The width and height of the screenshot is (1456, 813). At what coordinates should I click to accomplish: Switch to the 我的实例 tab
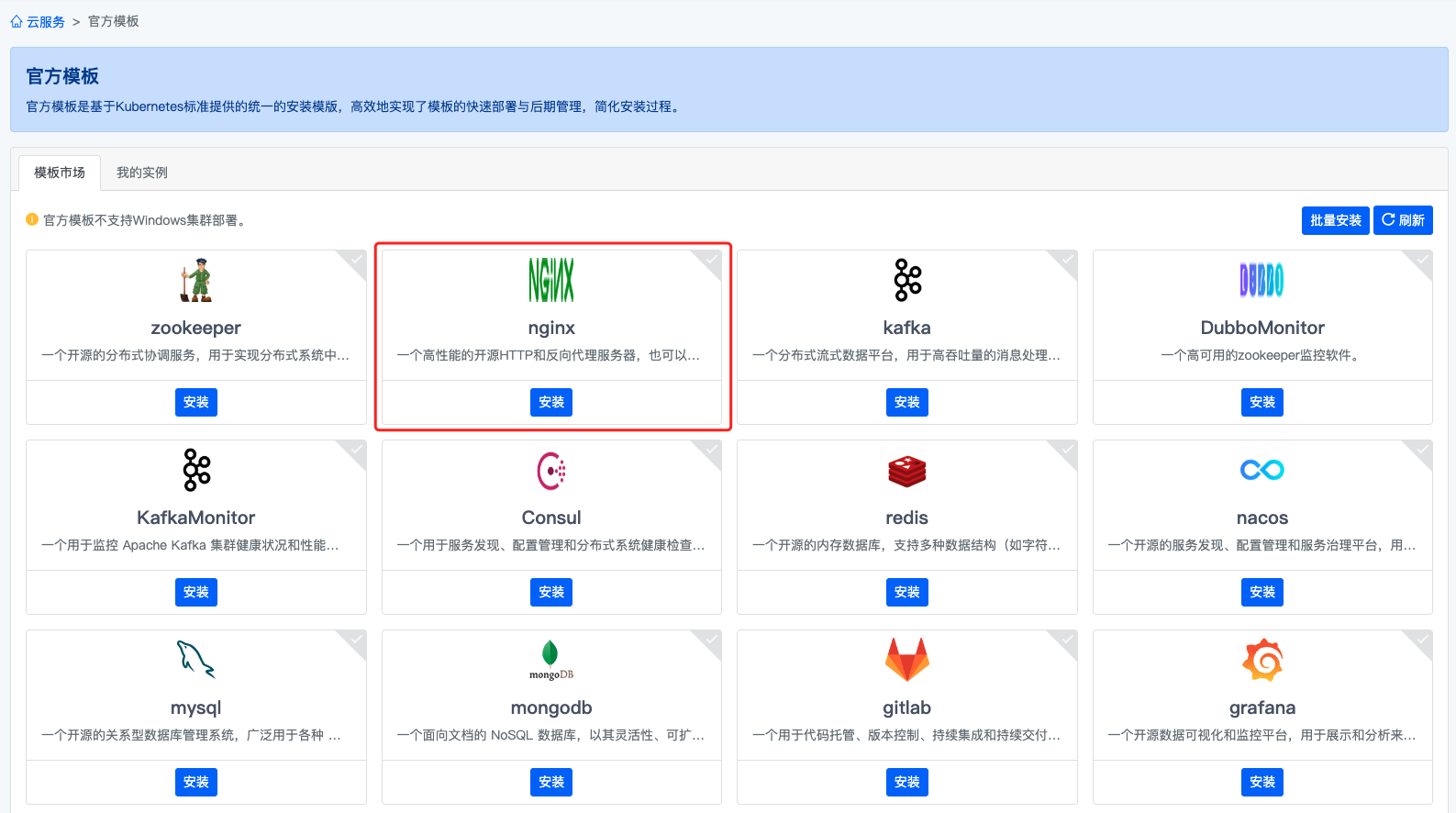click(142, 173)
